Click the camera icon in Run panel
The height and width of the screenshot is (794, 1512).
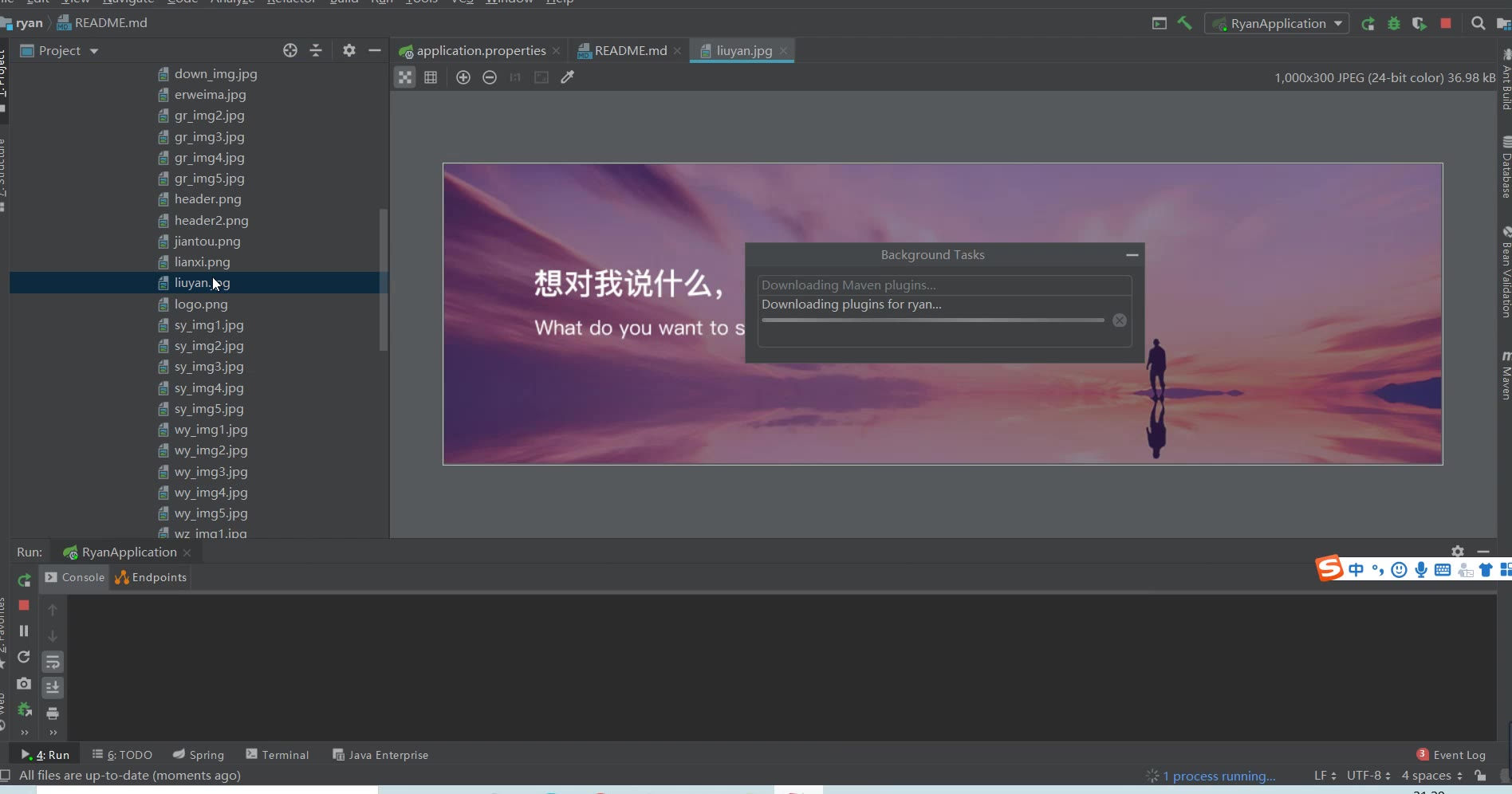click(x=24, y=683)
